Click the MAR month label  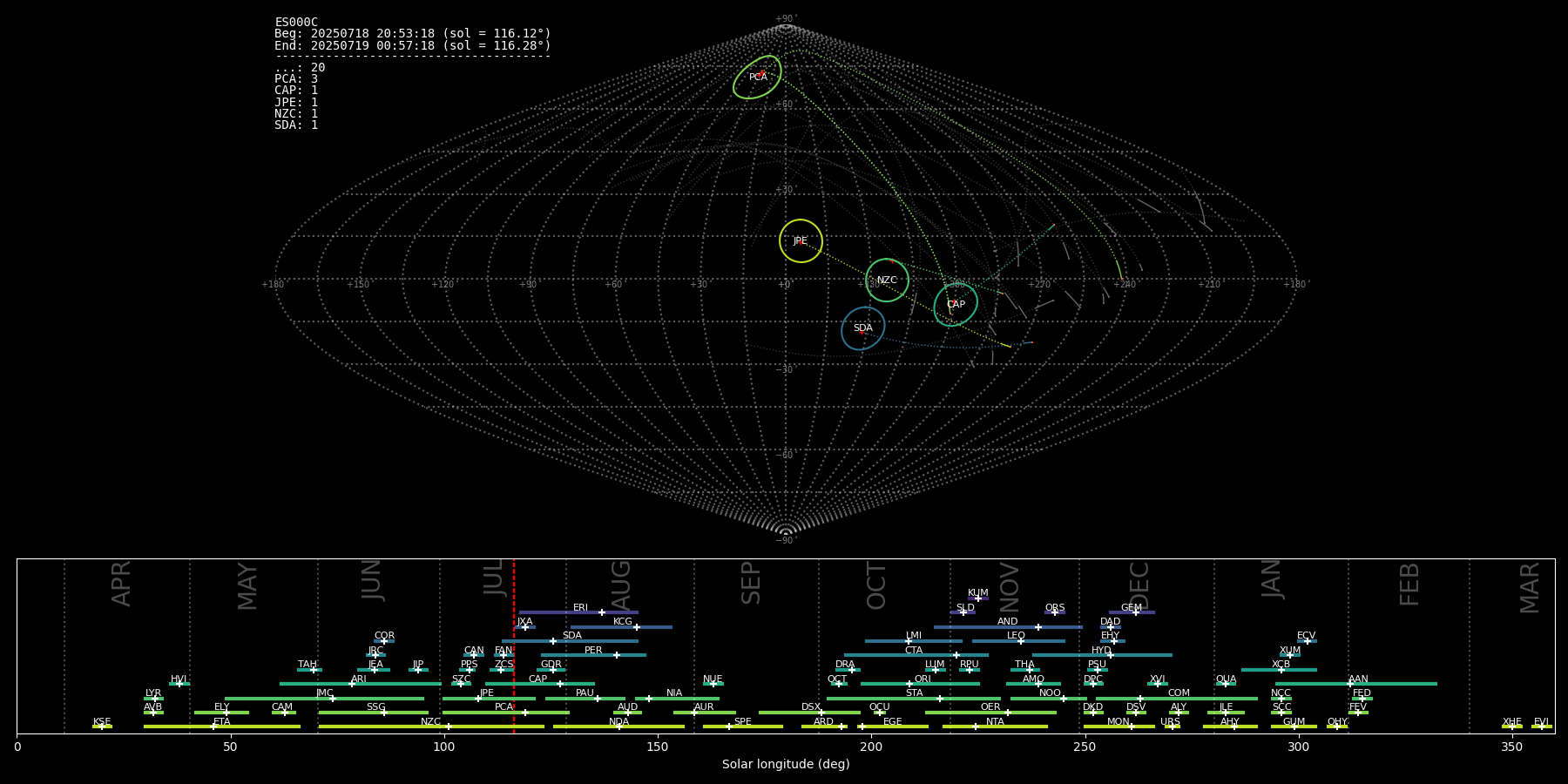click(1530, 588)
